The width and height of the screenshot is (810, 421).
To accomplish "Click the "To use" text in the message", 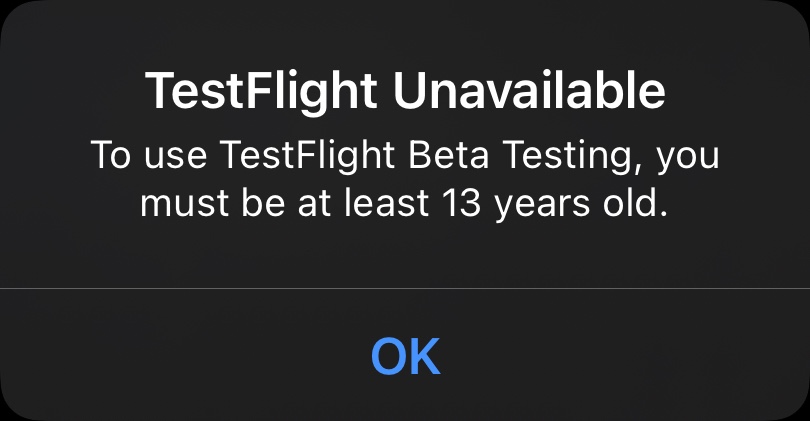I will [x=140, y=157].
